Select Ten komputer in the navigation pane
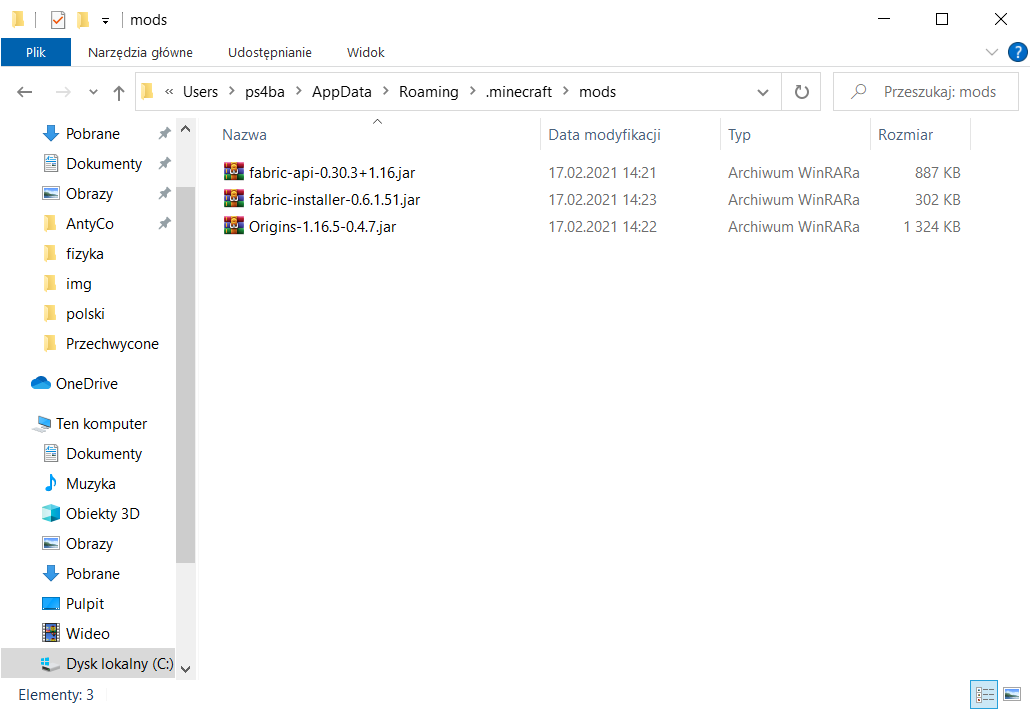Screen dimensions: 1030x709 [101, 424]
